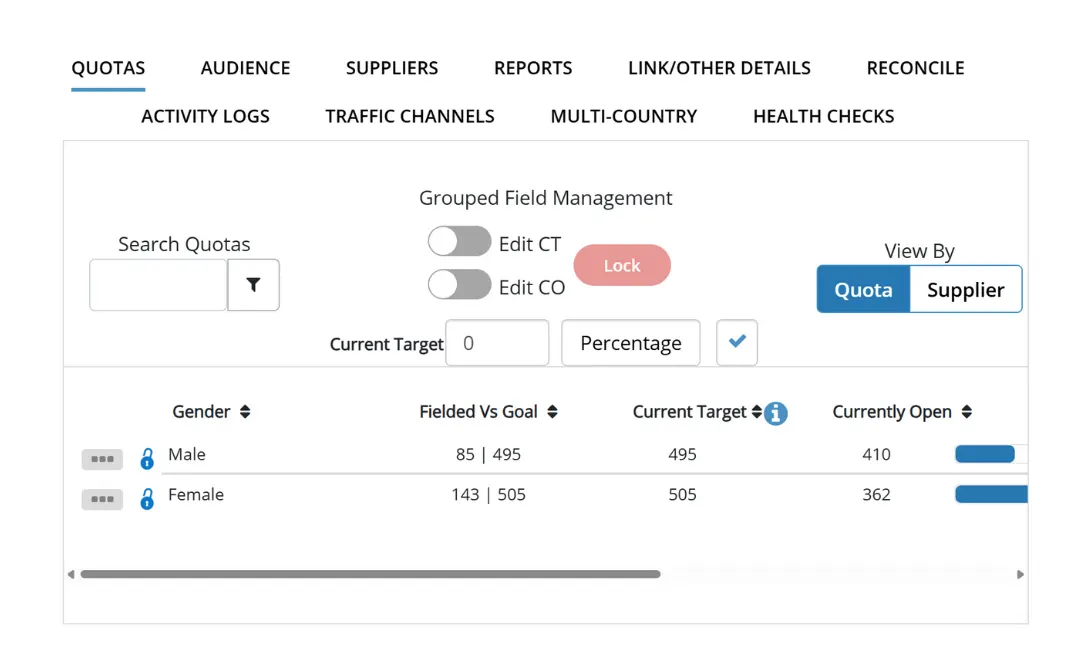
Task: Enable the Edit CT toggle
Action: click(x=459, y=243)
